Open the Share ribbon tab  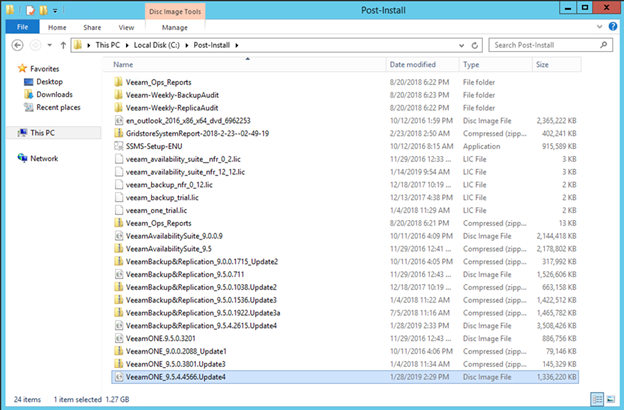92,27
